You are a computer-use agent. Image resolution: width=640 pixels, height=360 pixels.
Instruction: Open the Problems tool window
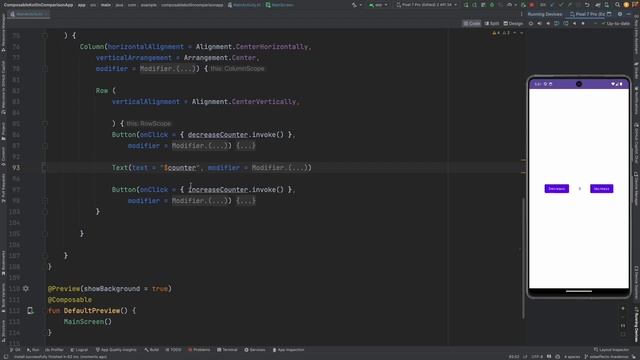[199, 350]
